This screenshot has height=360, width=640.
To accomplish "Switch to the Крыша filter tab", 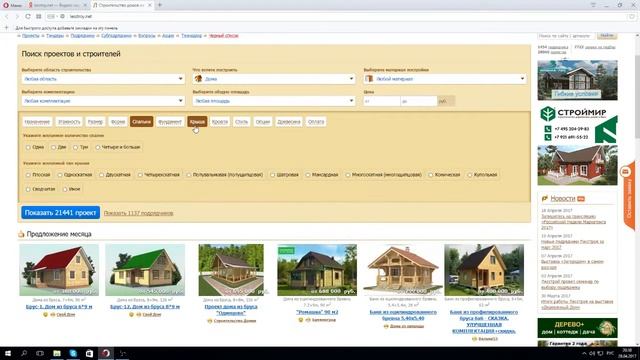I will click(197, 122).
